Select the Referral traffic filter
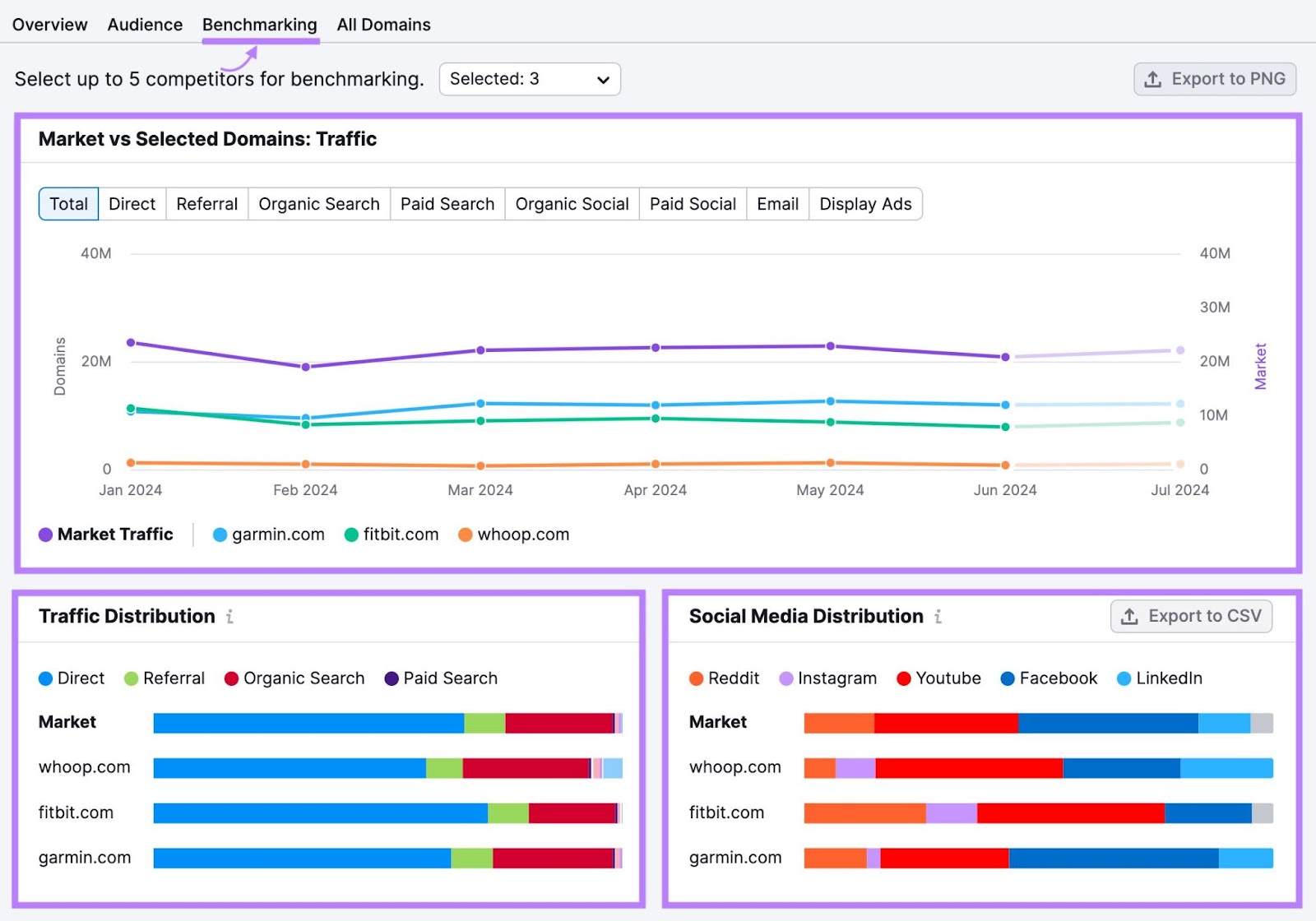1316x921 pixels. (x=207, y=204)
